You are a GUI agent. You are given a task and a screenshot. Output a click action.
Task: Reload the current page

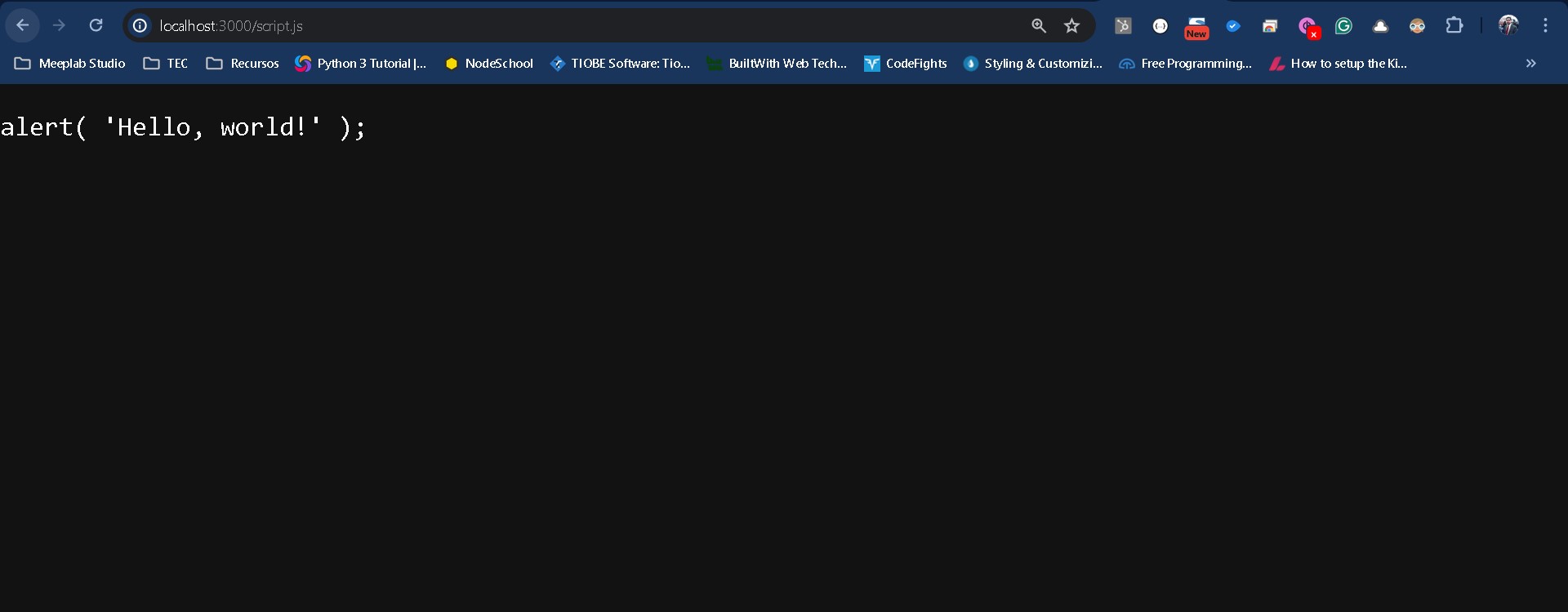[96, 26]
